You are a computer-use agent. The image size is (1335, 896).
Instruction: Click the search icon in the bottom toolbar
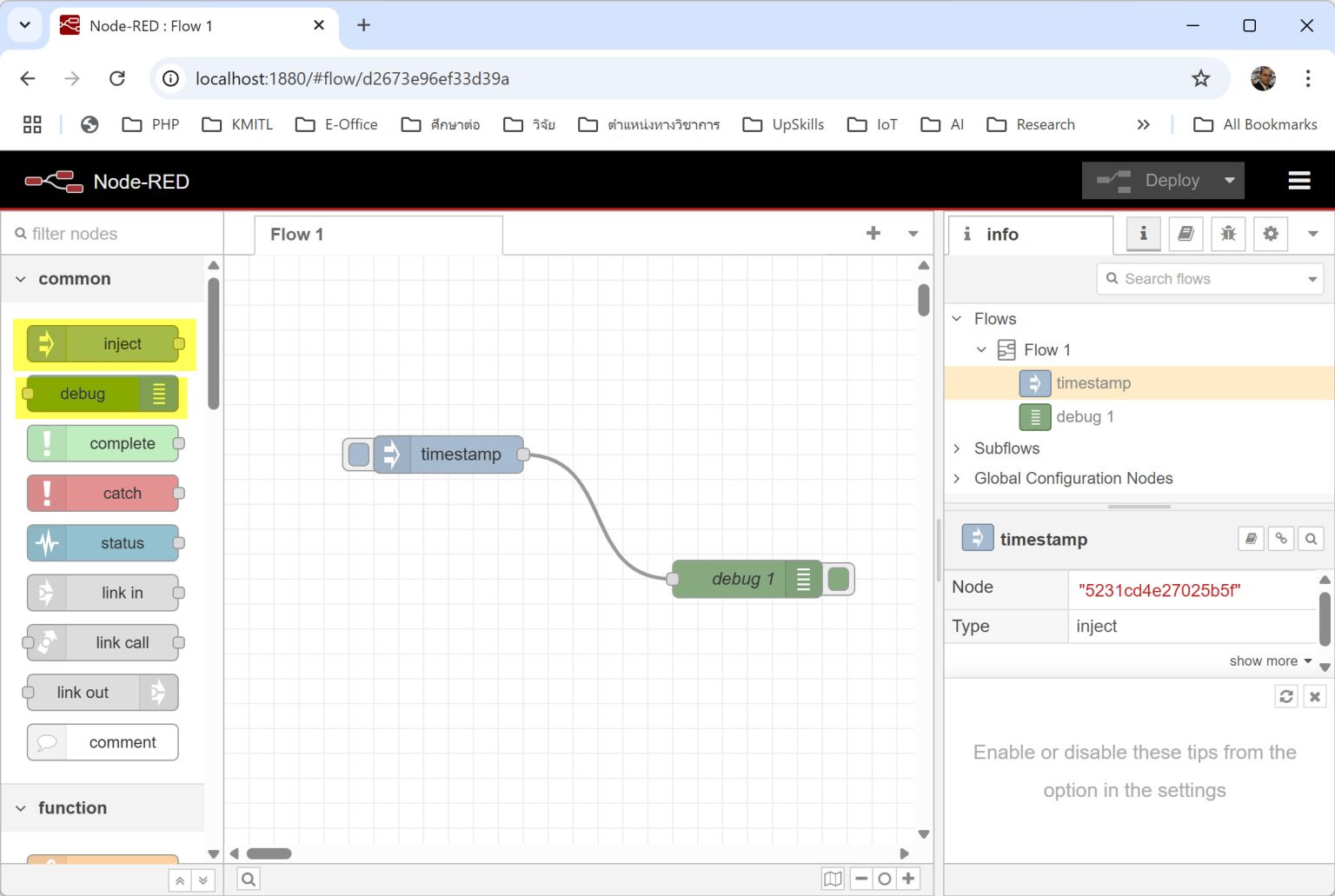pyautogui.click(x=249, y=879)
